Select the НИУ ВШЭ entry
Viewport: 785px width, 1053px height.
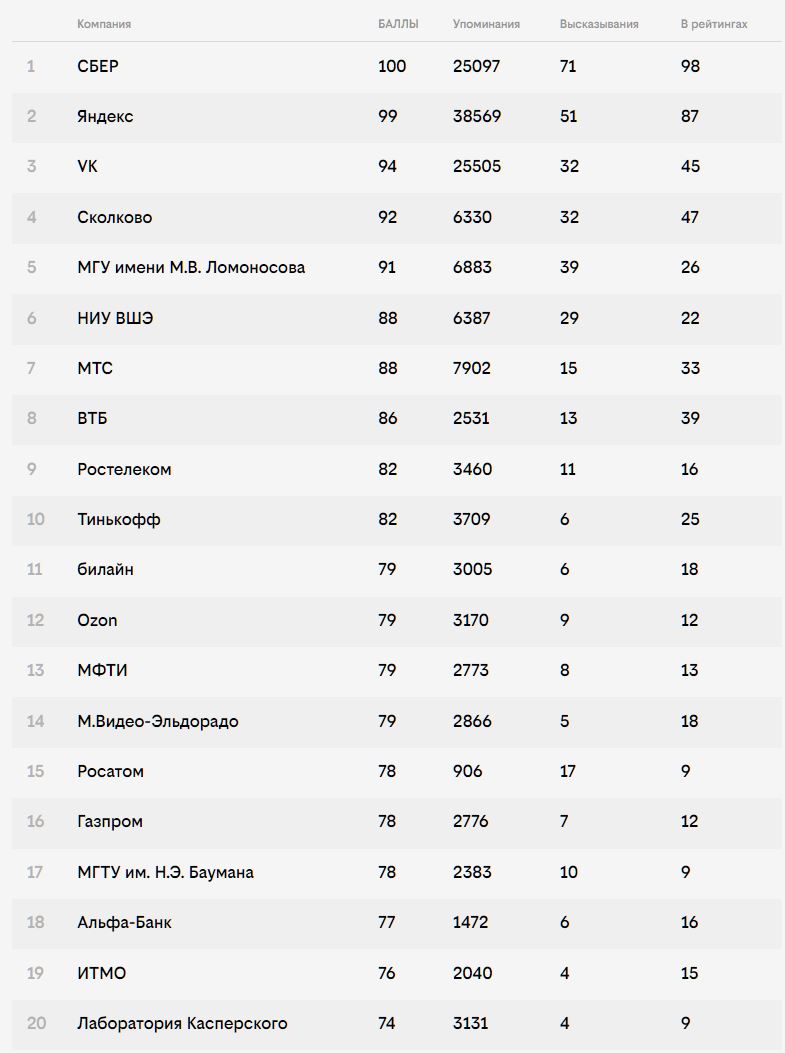point(115,318)
